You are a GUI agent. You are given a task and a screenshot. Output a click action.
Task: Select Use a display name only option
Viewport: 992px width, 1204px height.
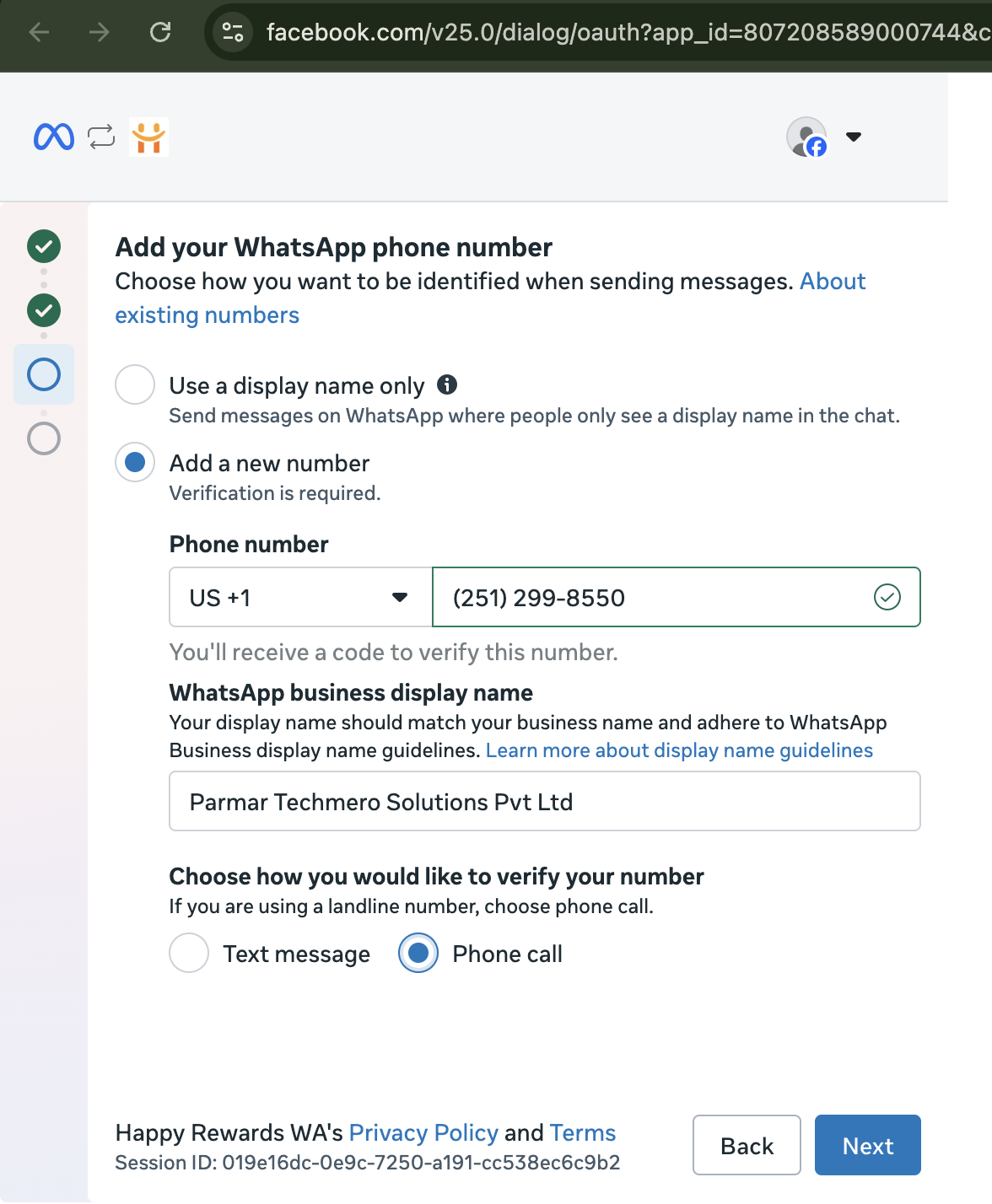135,385
